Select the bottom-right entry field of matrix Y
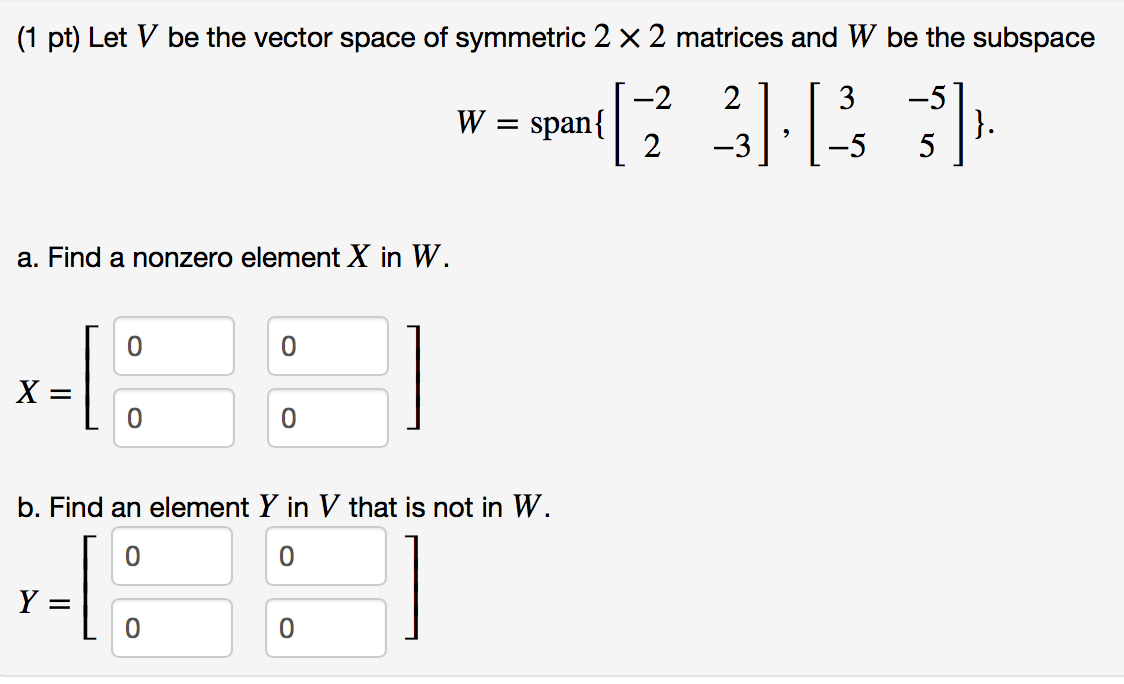This screenshot has height=684, width=1124. pos(327,627)
